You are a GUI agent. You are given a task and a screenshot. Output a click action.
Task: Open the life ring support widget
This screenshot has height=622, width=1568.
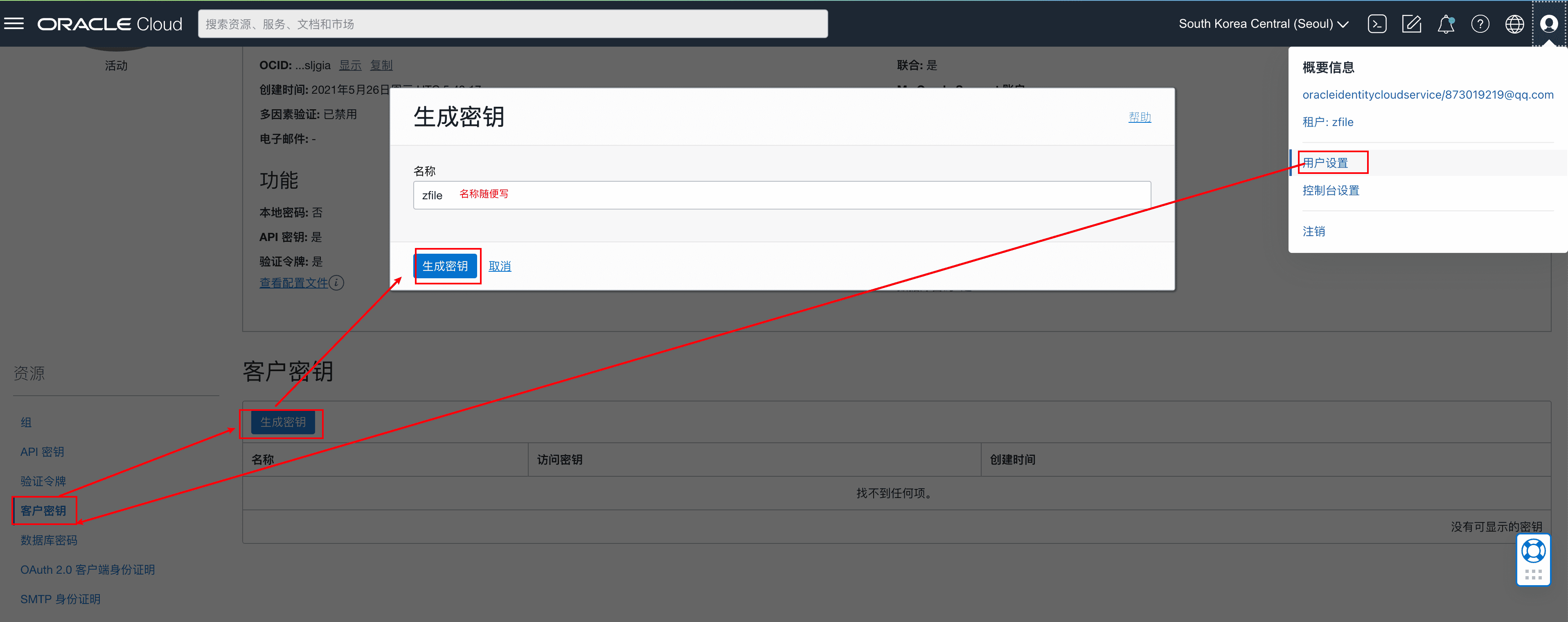(x=1533, y=551)
